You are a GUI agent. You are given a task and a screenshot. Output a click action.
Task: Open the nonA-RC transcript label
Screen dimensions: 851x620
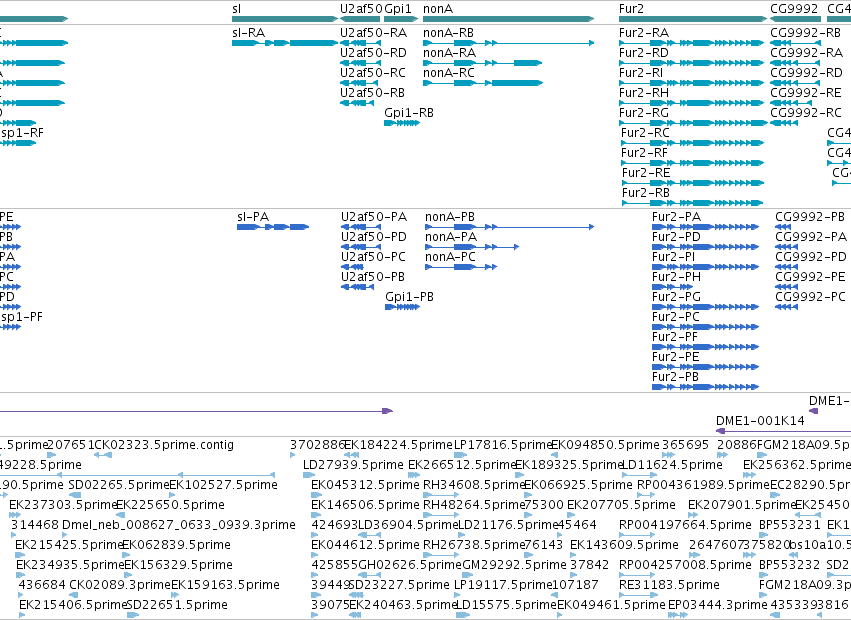click(x=449, y=73)
